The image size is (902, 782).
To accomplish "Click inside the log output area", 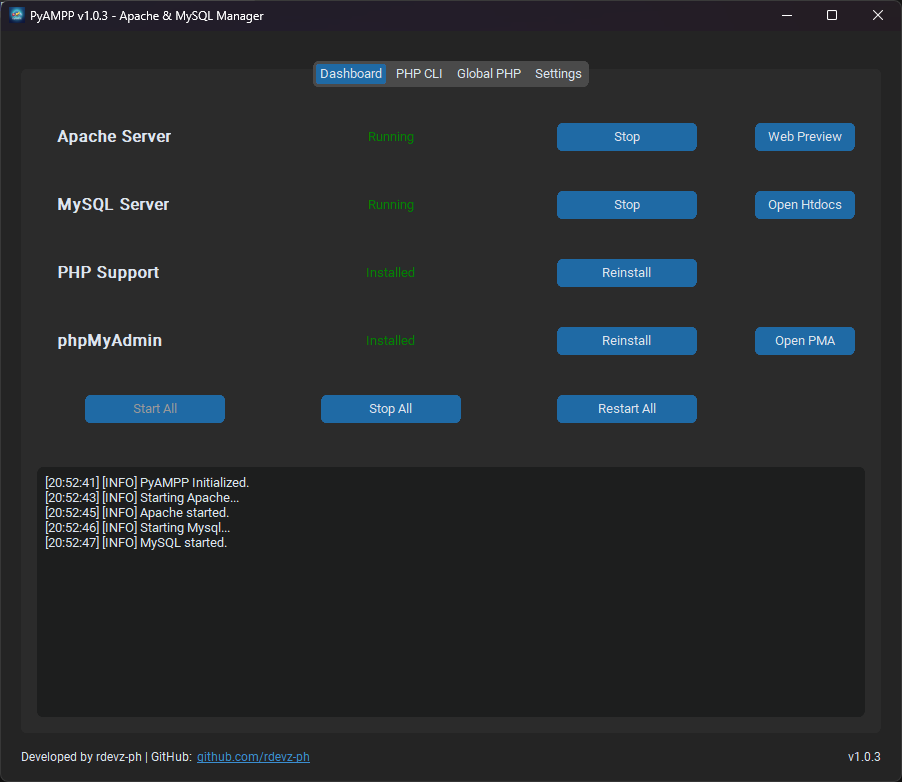I will pyautogui.click(x=450, y=620).
